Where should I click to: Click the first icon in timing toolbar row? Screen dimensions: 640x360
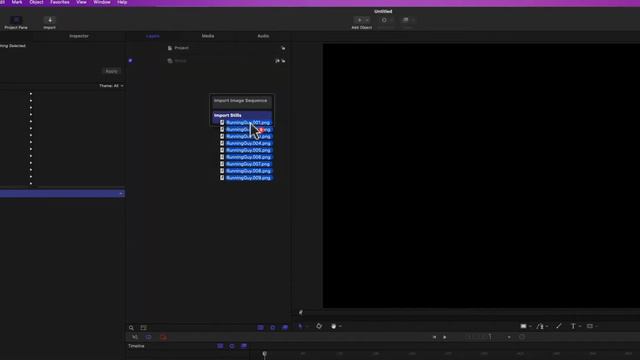point(135,337)
